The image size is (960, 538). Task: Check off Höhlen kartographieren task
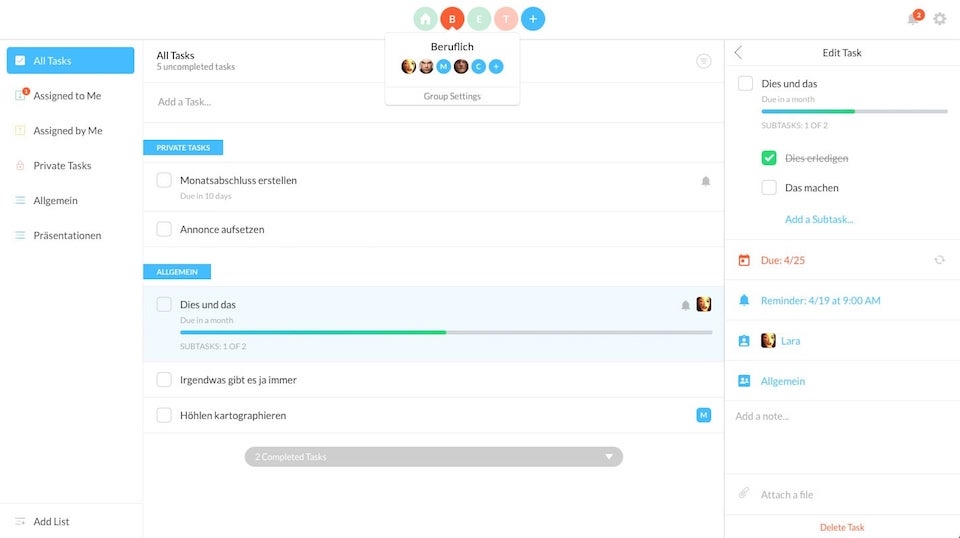pos(164,415)
